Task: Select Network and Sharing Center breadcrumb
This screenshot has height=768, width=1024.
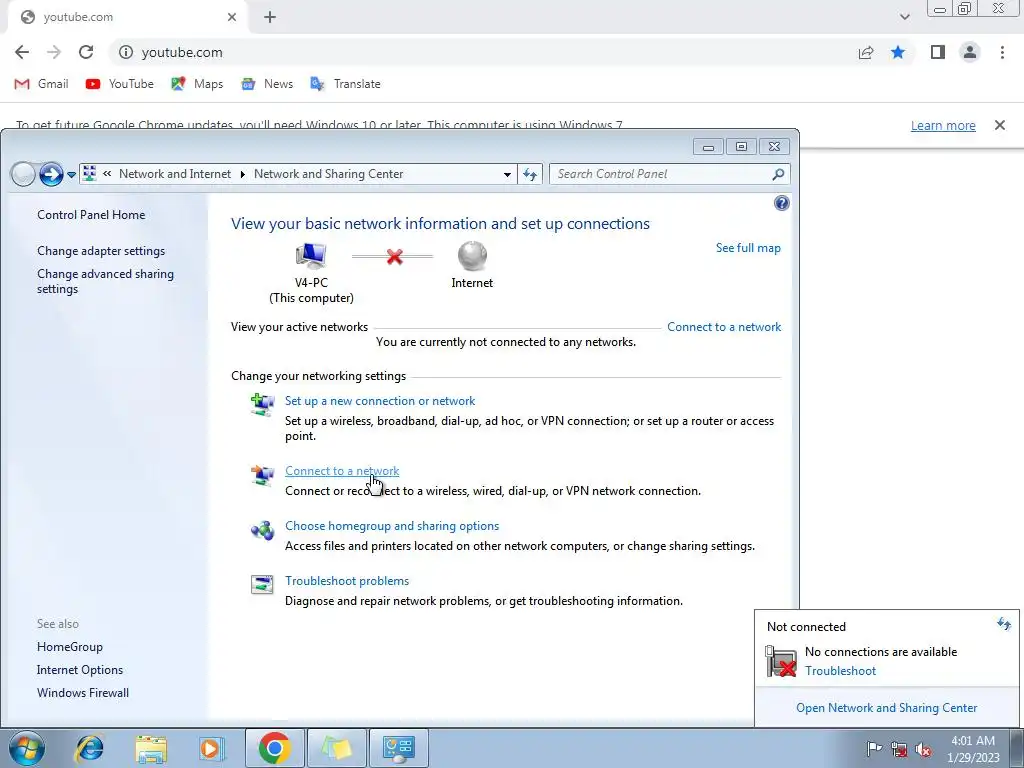Action: tap(328, 174)
